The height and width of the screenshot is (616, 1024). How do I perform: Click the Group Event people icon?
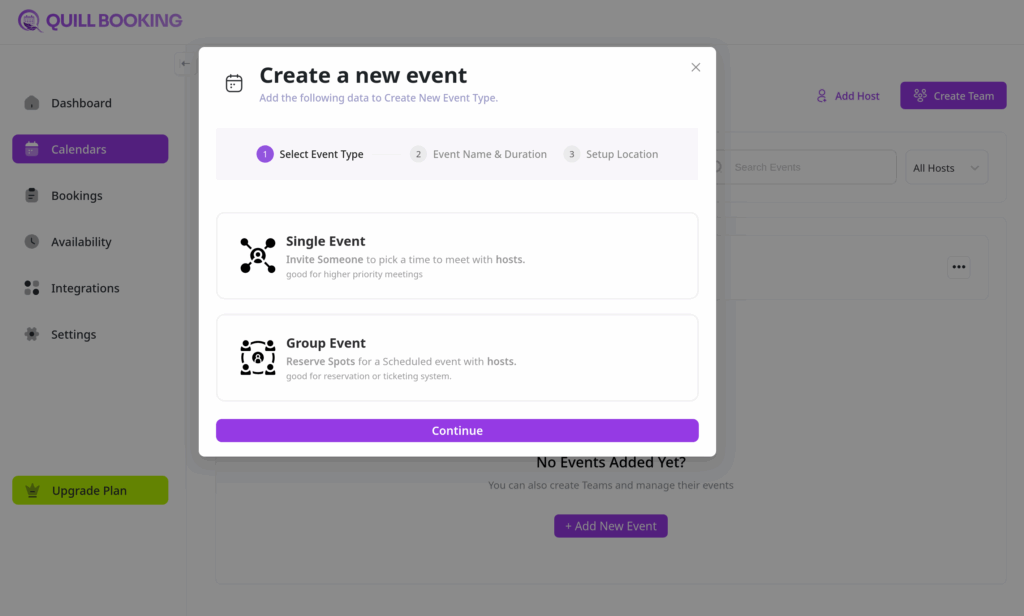click(x=258, y=357)
